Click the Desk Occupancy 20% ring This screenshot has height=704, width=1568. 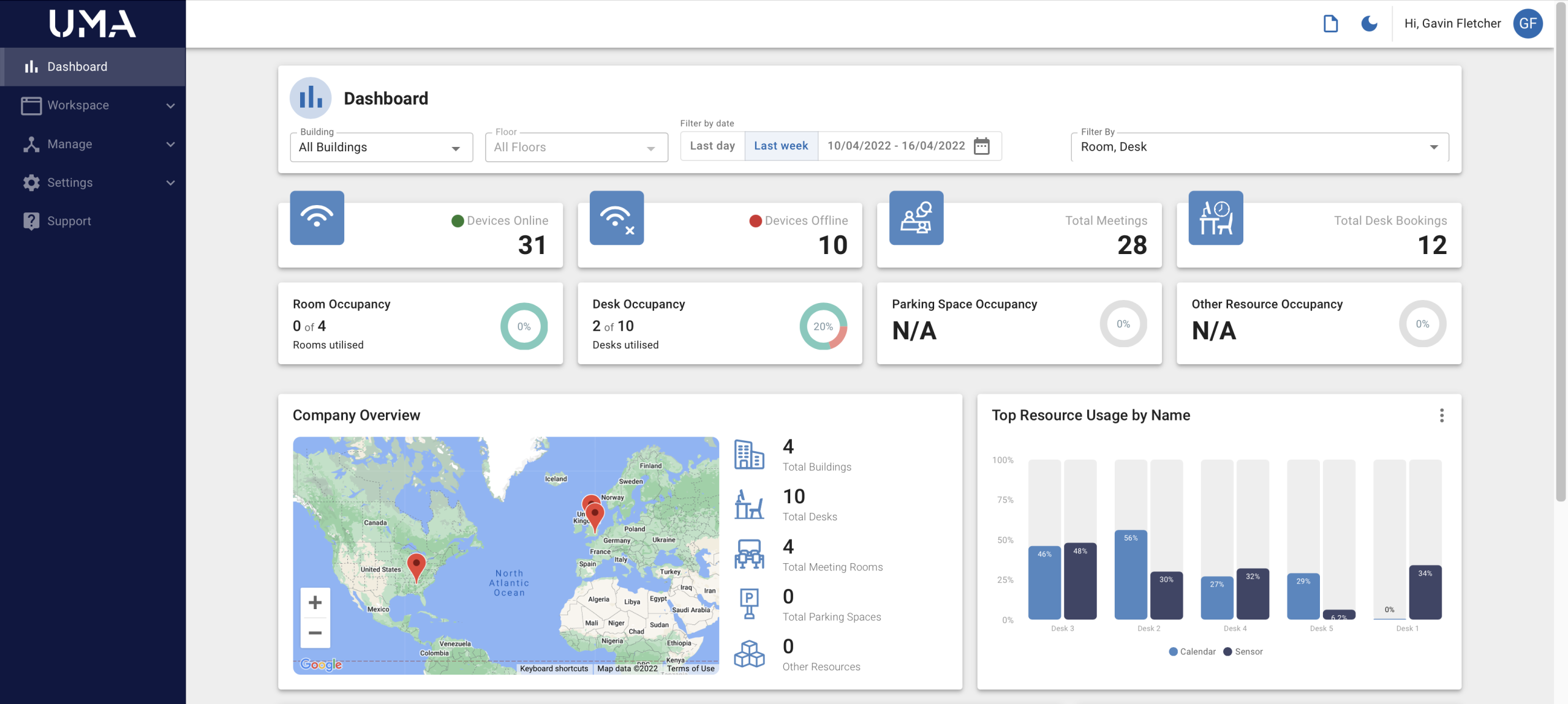pos(823,326)
